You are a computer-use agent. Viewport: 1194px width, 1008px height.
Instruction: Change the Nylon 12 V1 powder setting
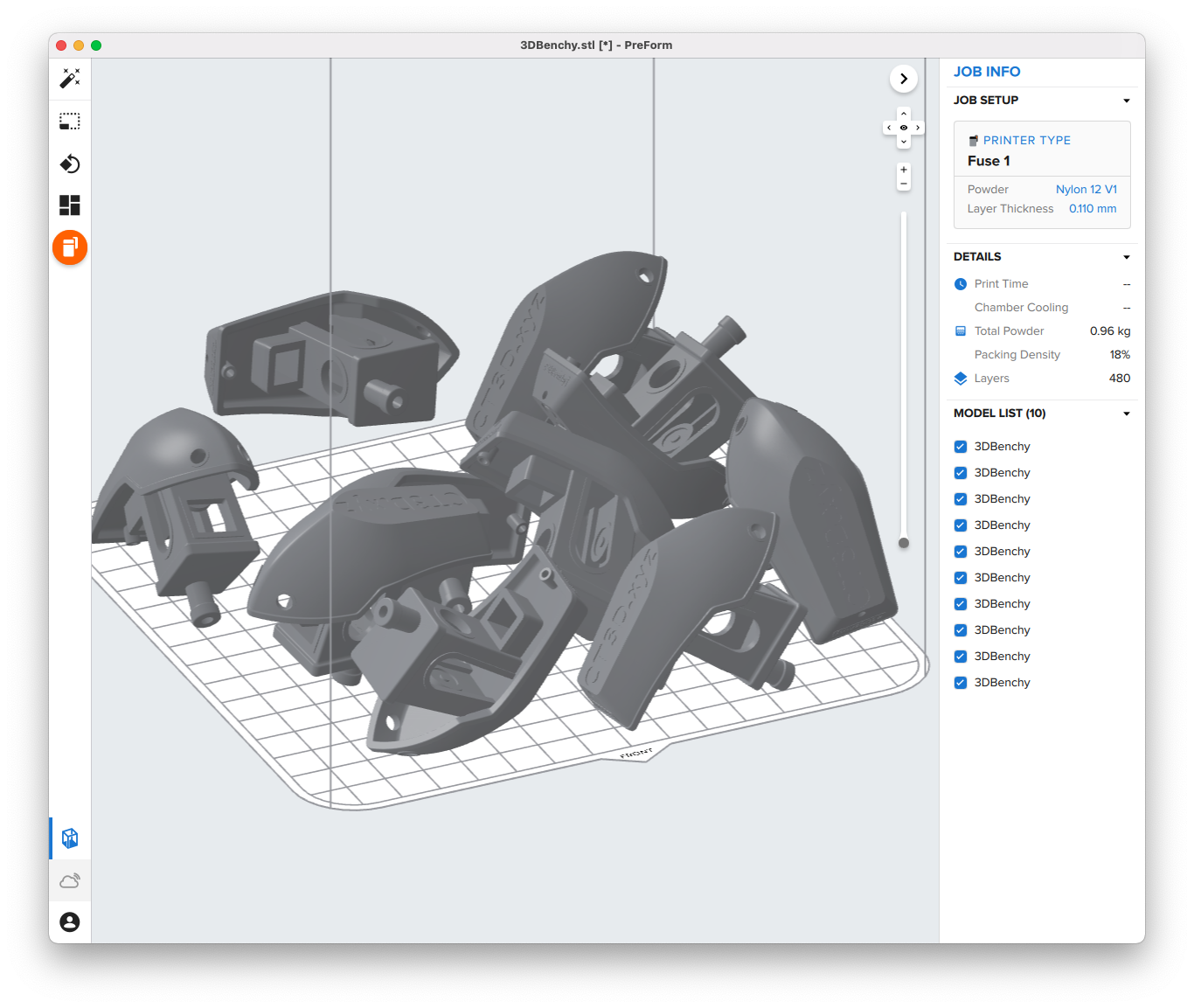1086,190
